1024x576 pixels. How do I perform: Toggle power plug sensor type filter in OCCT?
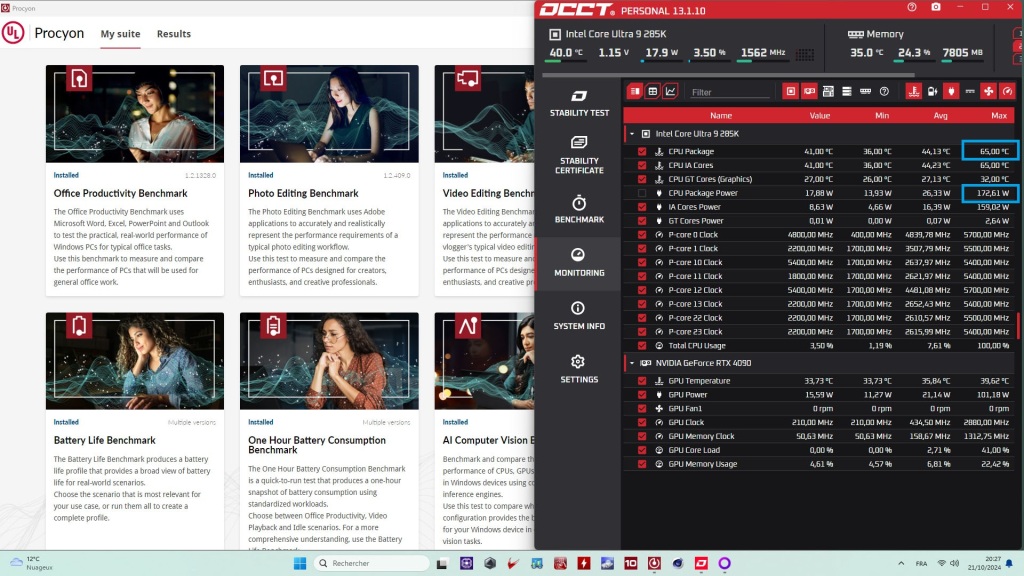[x=951, y=91]
